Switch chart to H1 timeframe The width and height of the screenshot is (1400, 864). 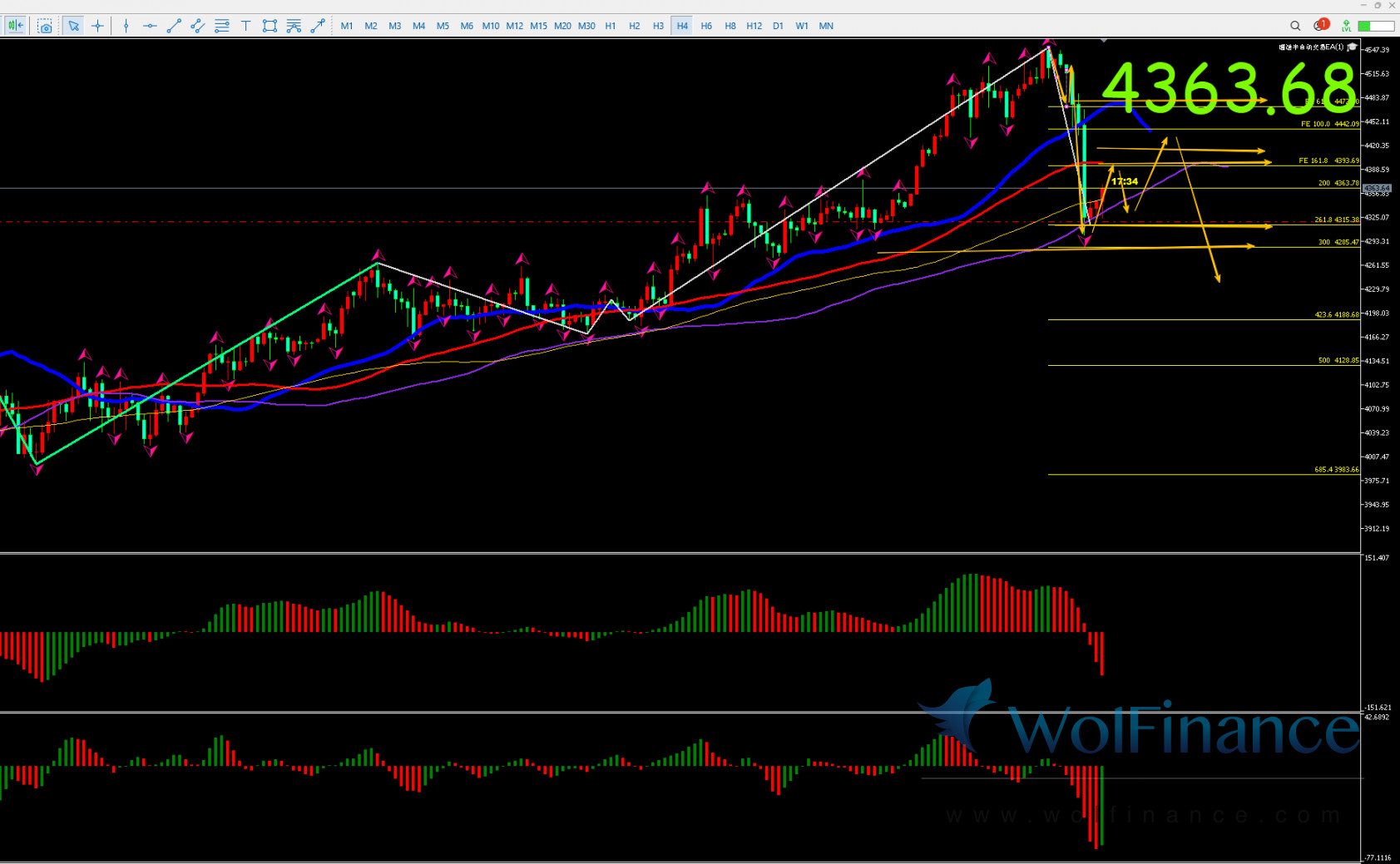(x=611, y=26)
